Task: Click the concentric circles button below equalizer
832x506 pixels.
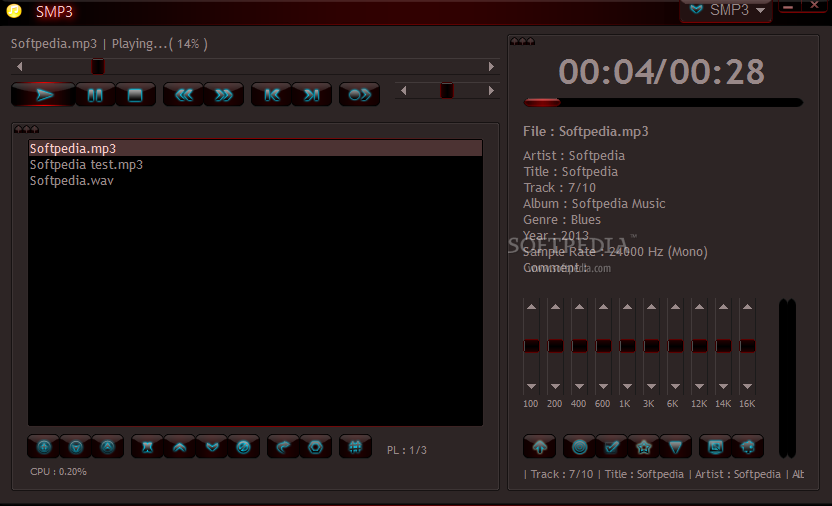Action: tap(579, 447)
